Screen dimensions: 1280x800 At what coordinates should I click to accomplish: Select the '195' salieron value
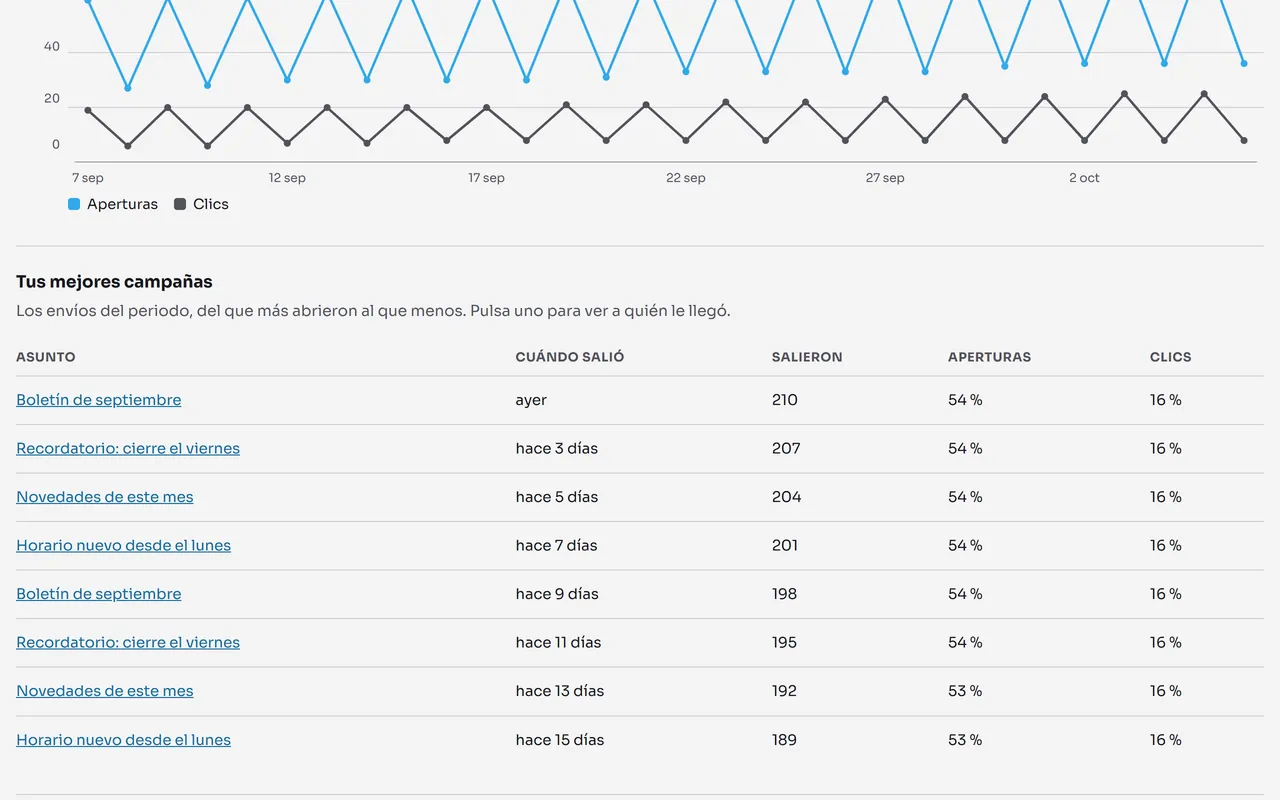tap(785, 642)
